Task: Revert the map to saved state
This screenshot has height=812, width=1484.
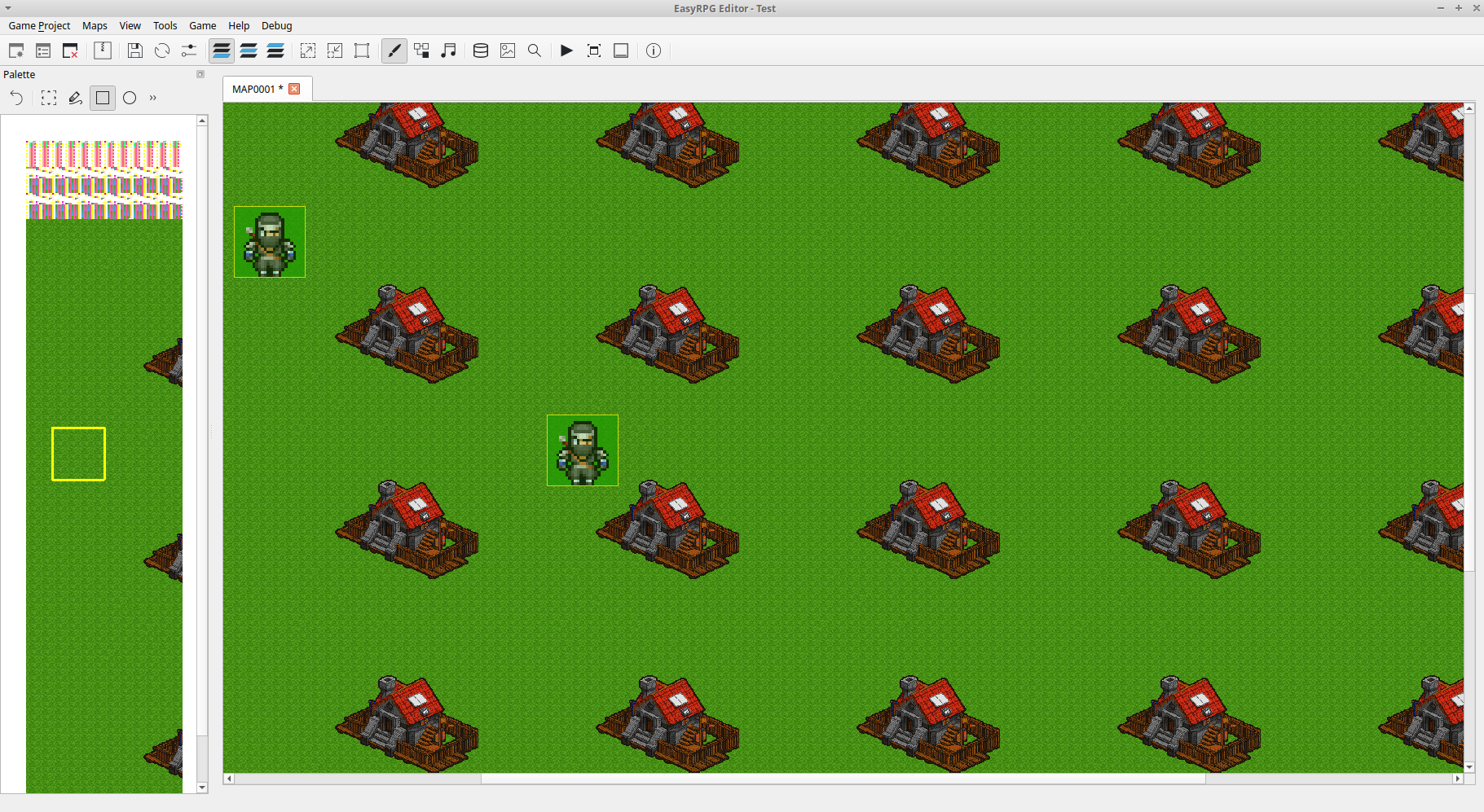Action: pos(162,50)
